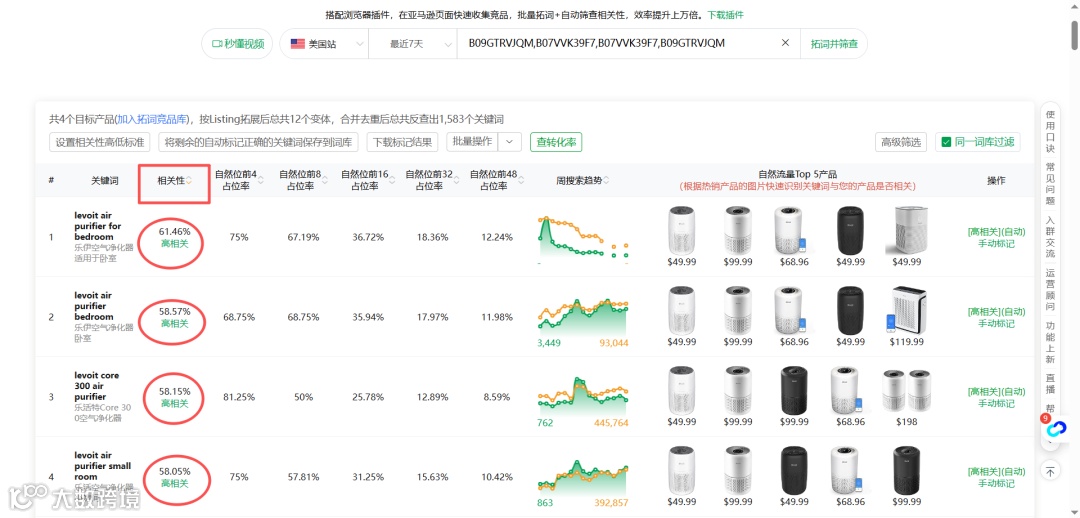Click the floating blue link icon with badge
The image size is (1080, 518).
point(1055,428)
